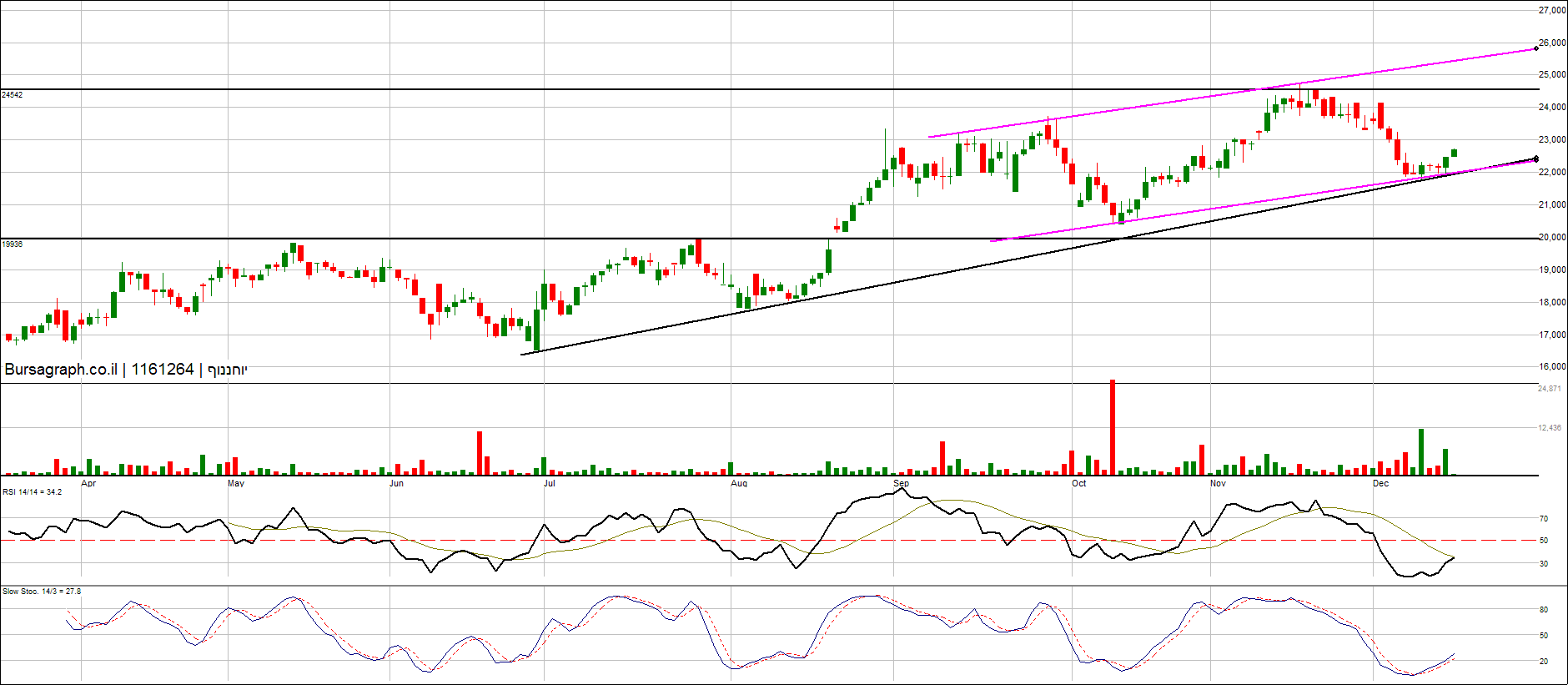This screenshot has height=685, width=1568.
Task: Click the Dec label on the time axis
Action: pos(1381,484)
